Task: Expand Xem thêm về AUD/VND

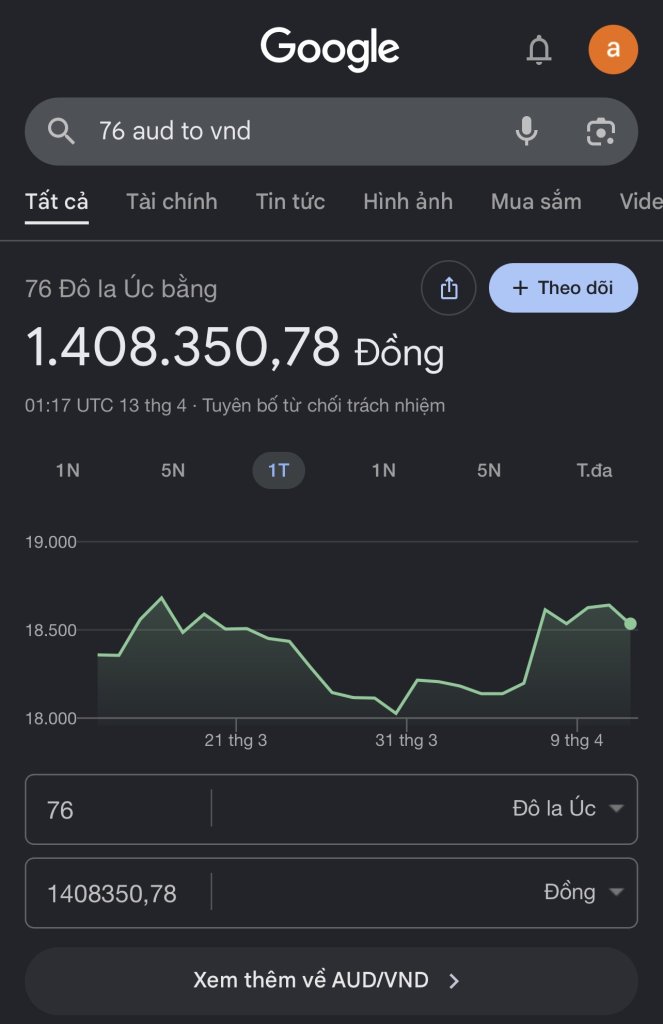Action: 331,980
